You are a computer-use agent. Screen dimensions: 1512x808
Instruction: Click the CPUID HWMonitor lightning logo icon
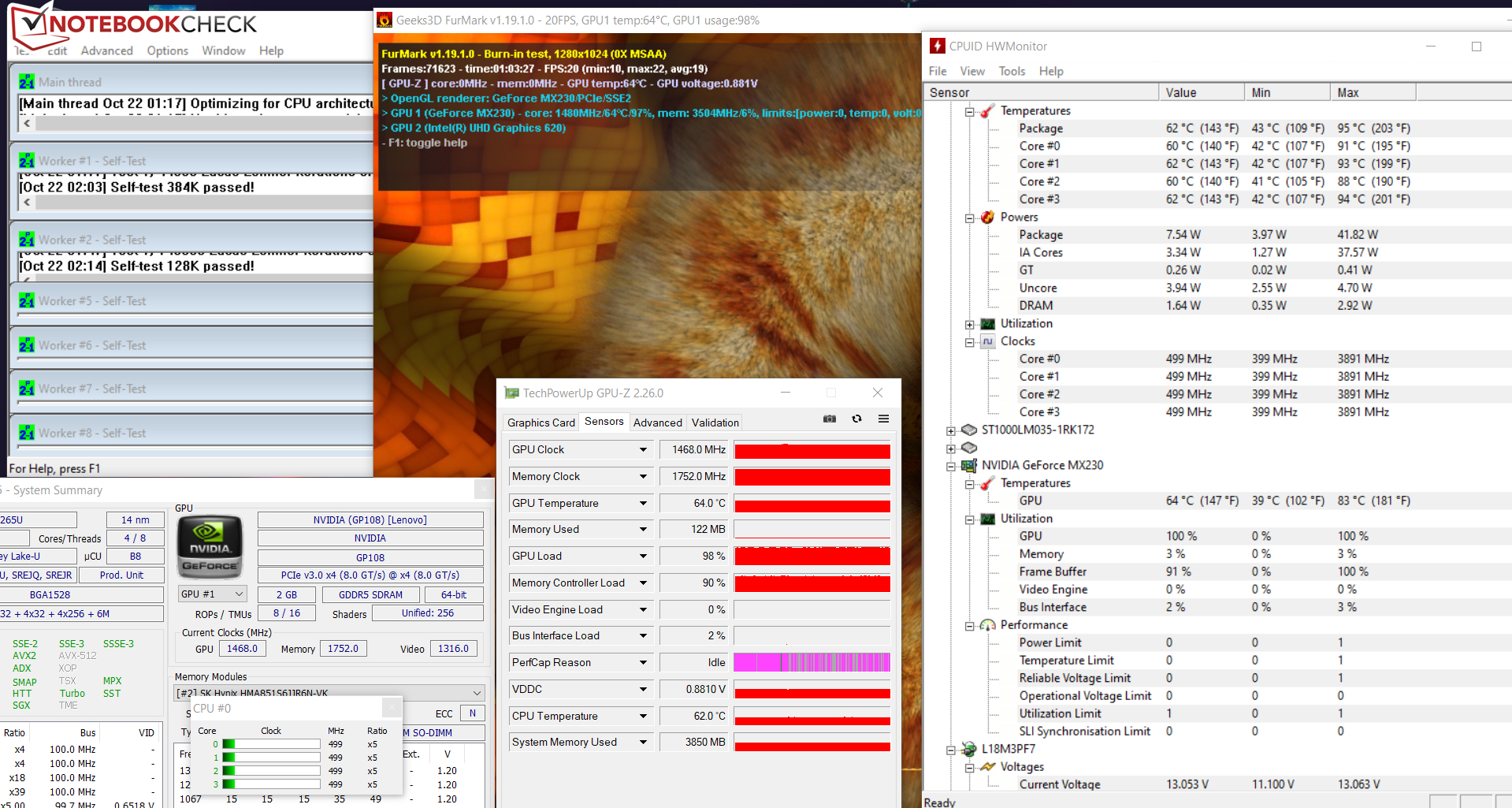[x=938, y=46]
